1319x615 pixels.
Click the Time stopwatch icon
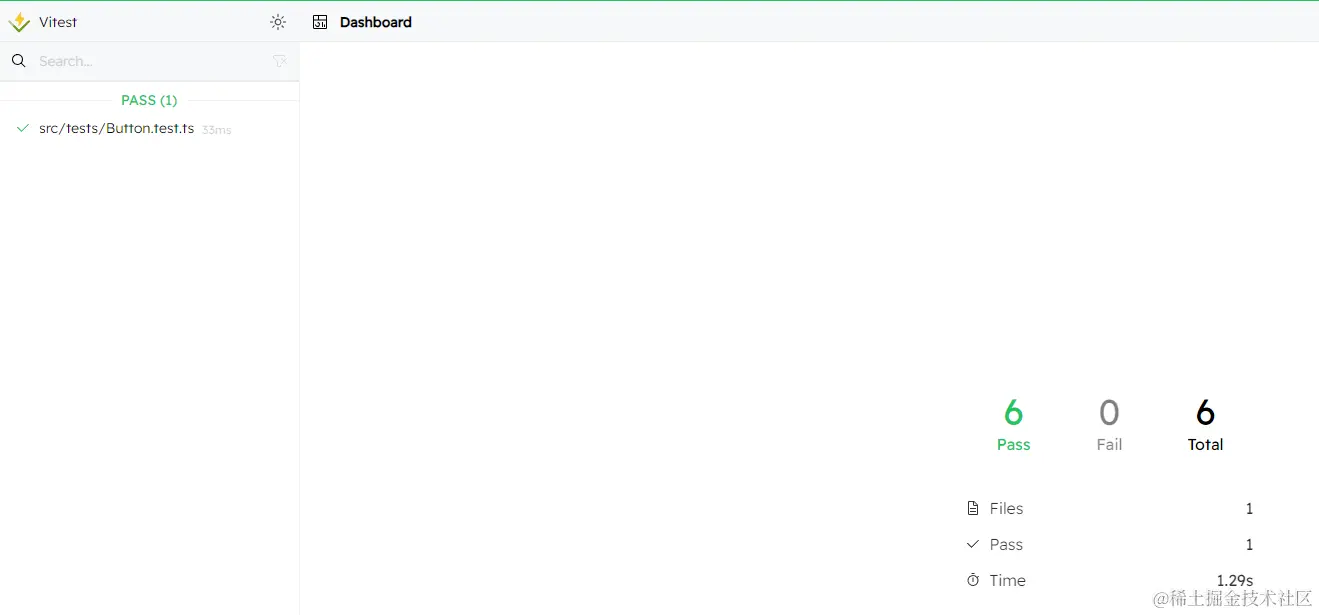click(x=973, y=581)
